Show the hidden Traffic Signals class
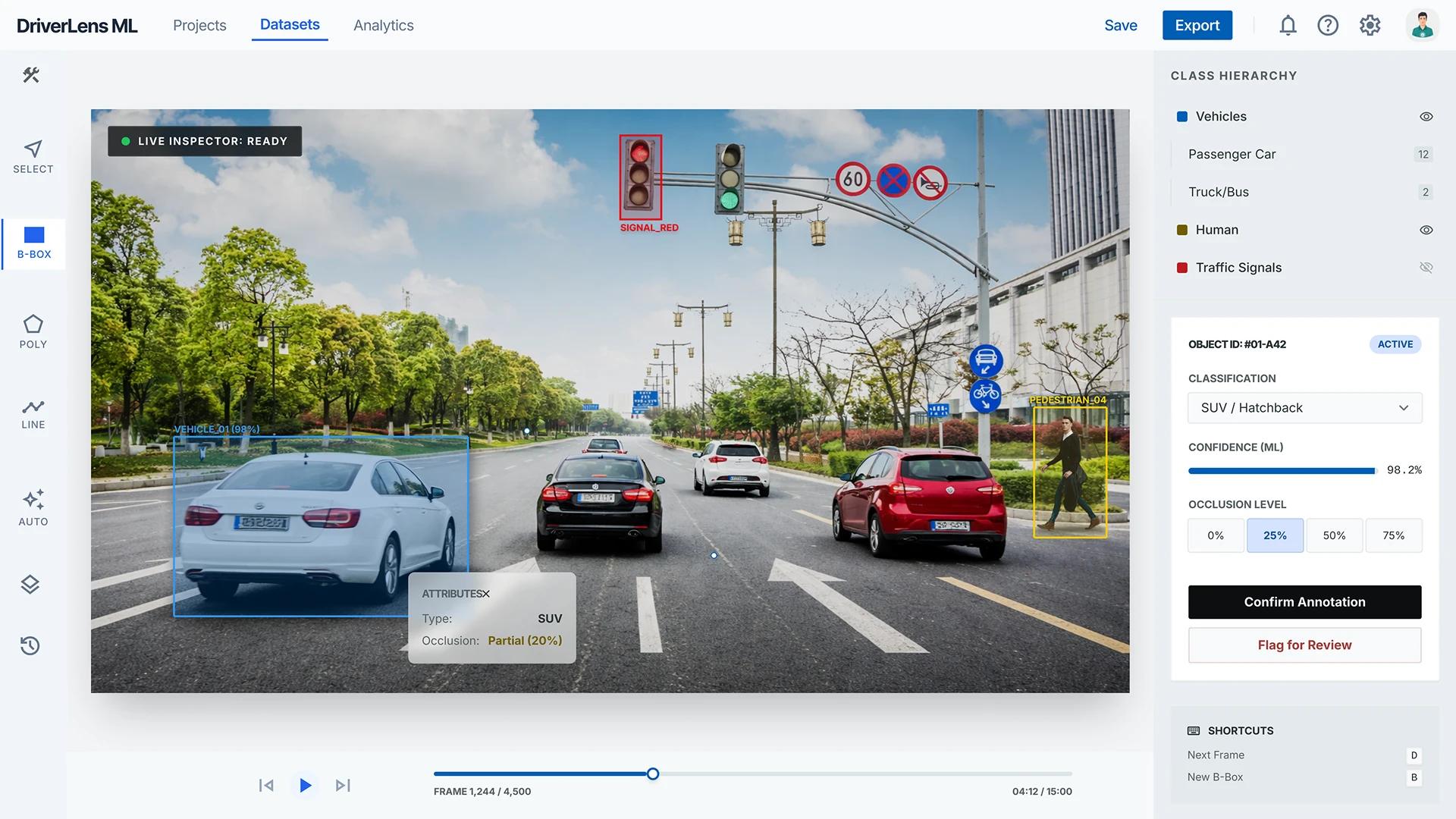The image size is (1456, 819). click(1426, 268)
